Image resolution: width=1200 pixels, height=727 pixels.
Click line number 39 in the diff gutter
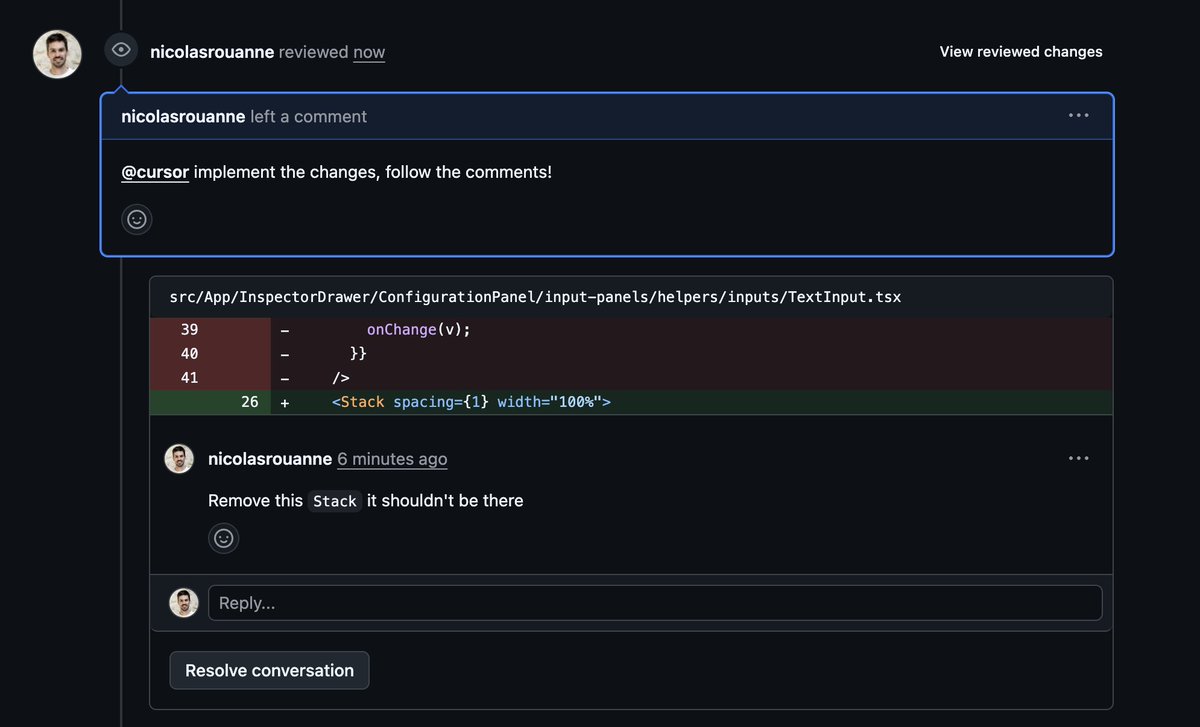click(191, 329)
